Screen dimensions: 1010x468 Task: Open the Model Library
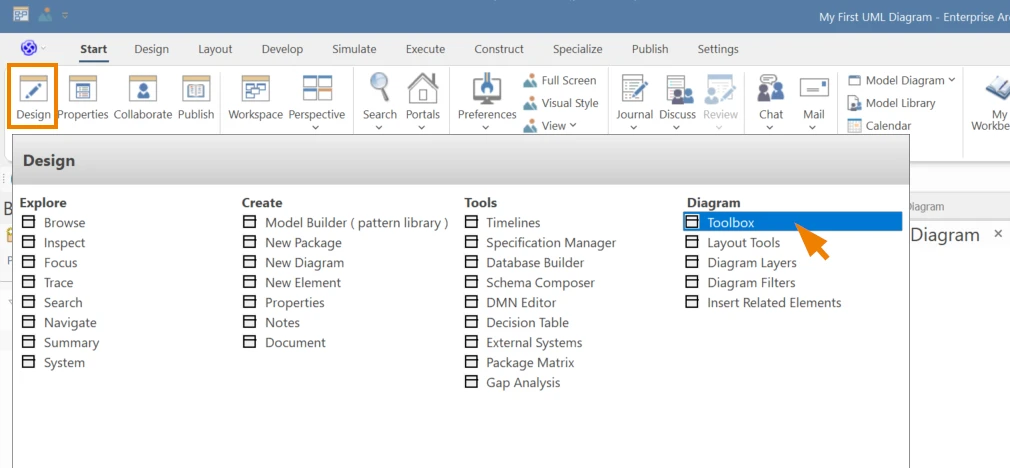891,103
